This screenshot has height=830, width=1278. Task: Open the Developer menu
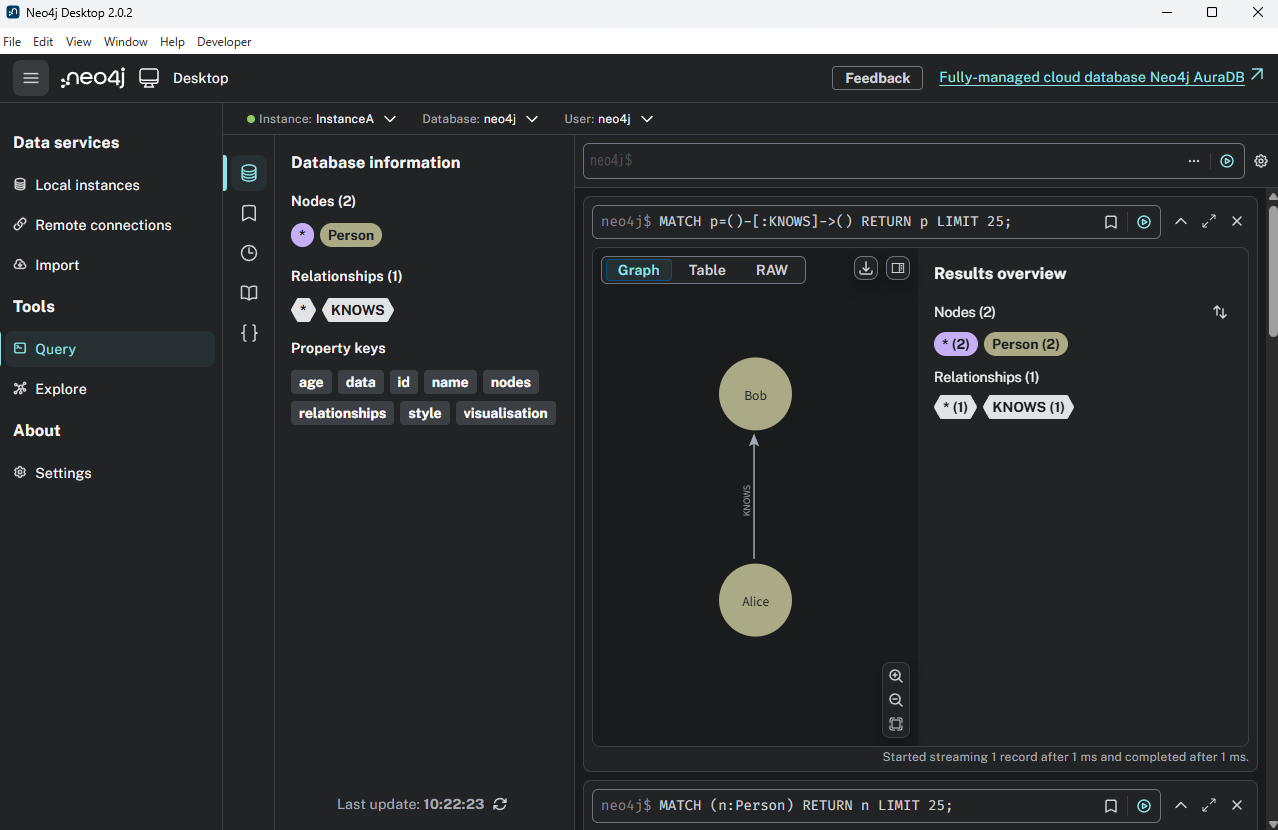coord(224,42)
